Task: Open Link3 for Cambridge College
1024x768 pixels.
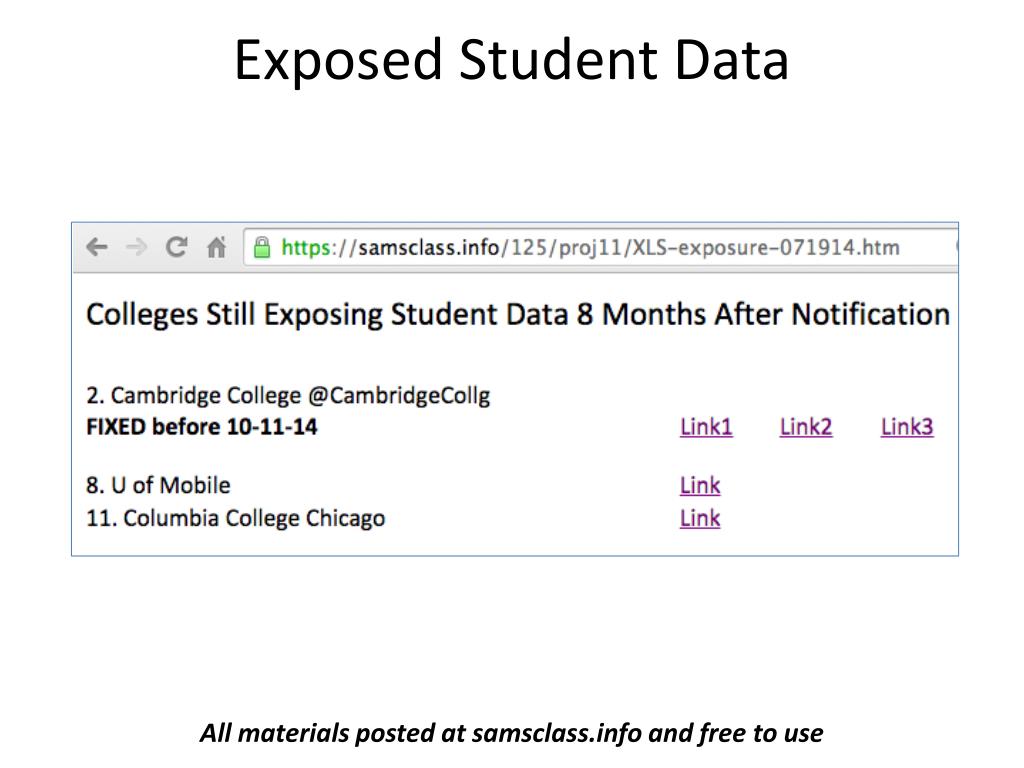Action: click(907, 426)
